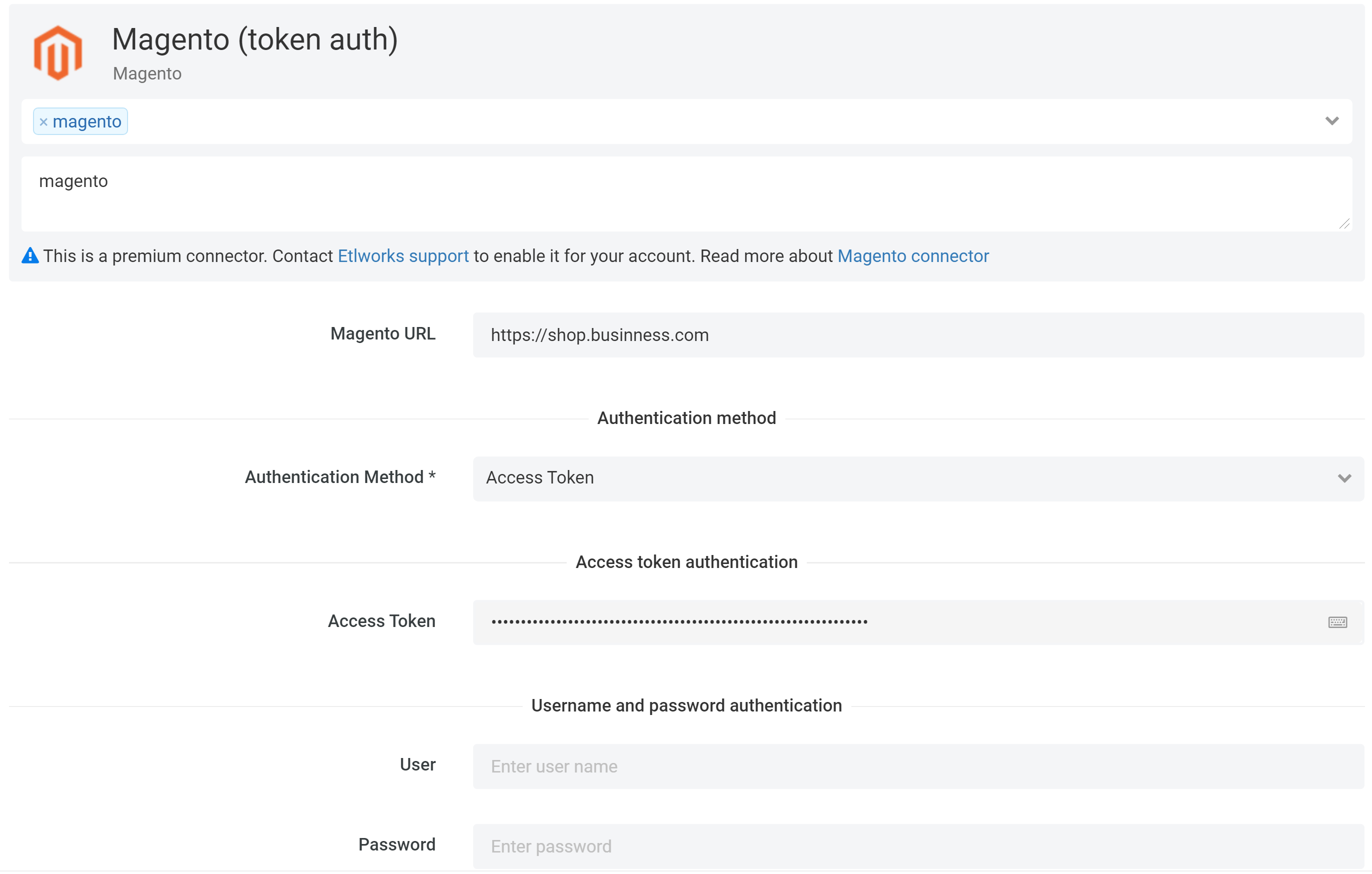Open the Authentication Method dropdown
The height and width of the screenshot is (874, 1372).
click(918, 478)
